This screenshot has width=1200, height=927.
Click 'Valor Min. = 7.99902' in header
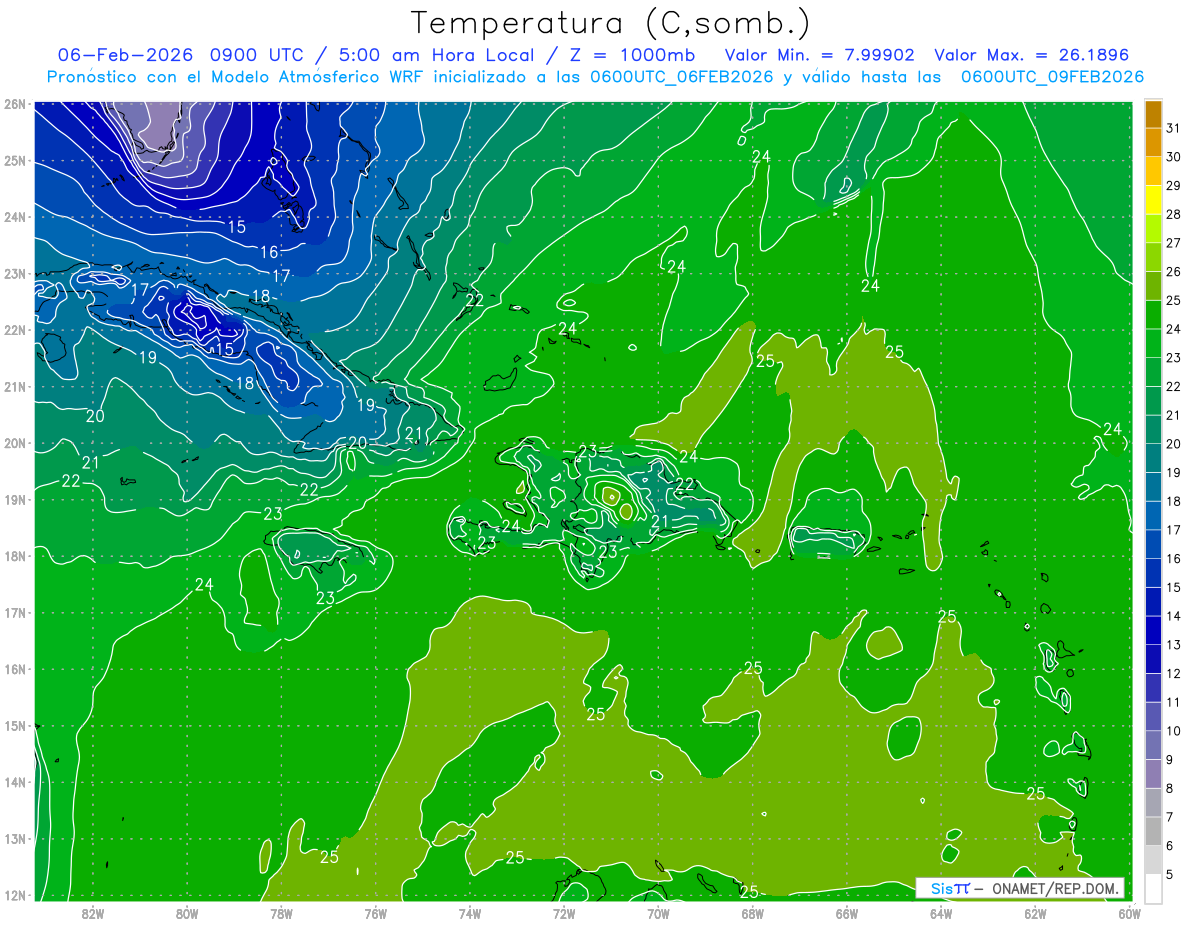(x=818, y=55)
